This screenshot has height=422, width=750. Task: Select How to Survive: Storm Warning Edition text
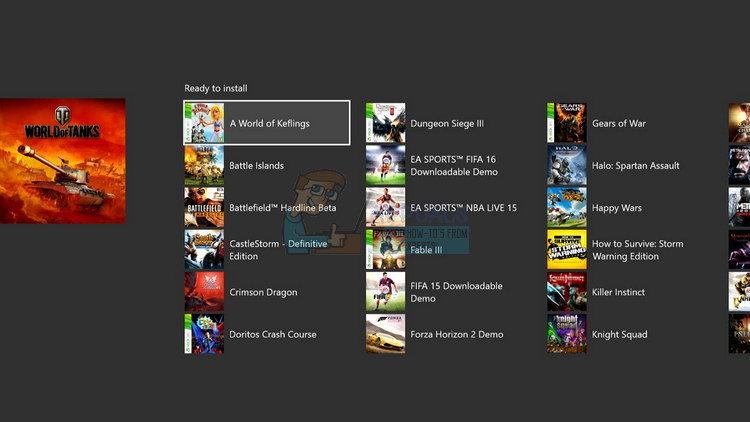pyautogui.click(x=638, y=250)
